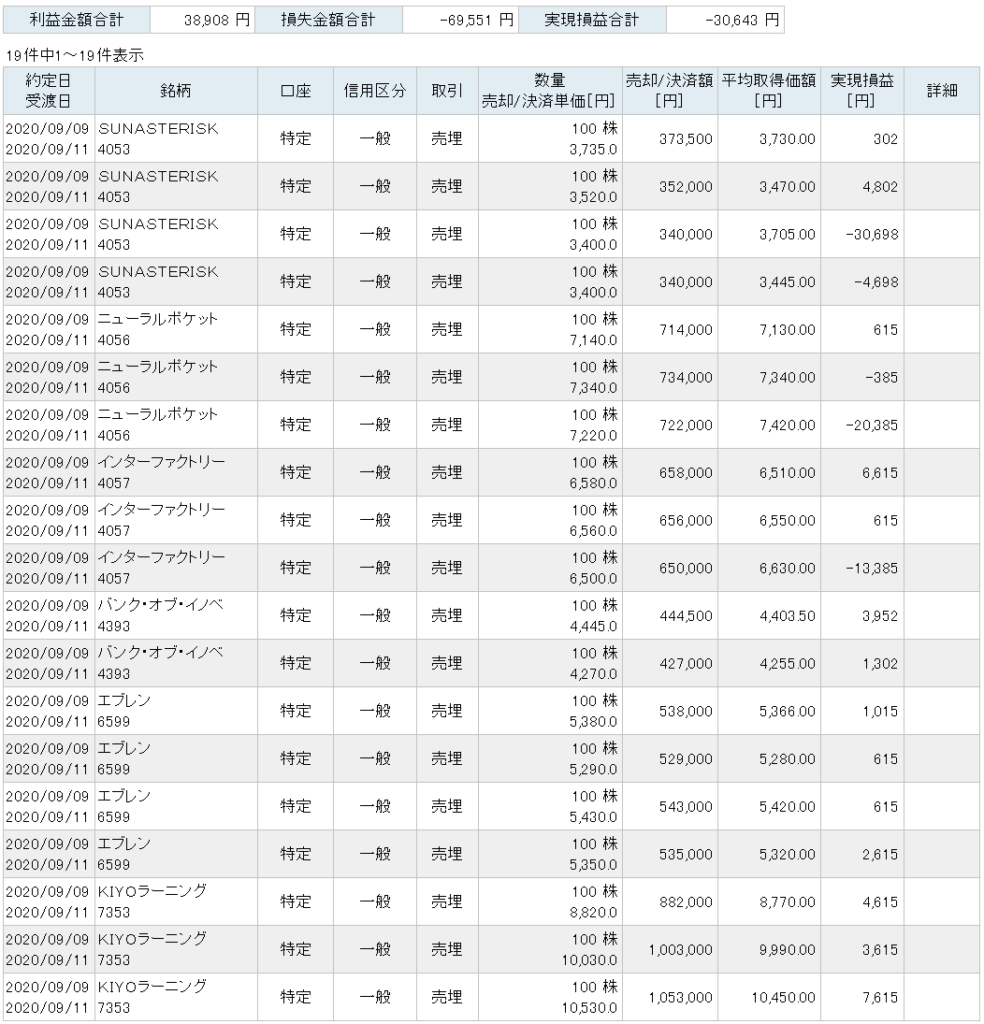This screenshot has width=984, height=1024.
Task: Click average price 10,450.00 cell
Action: (769, 997)
